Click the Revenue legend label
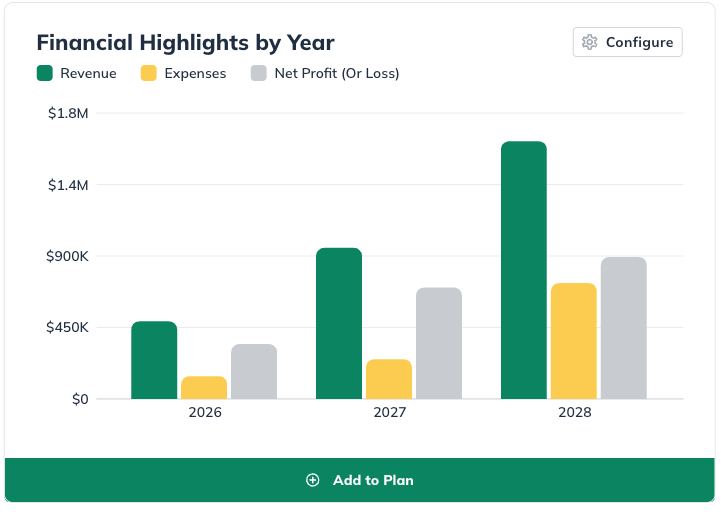The width and height of the screenshot is (721, 514). pyautogui.click(x=88, y=74)
